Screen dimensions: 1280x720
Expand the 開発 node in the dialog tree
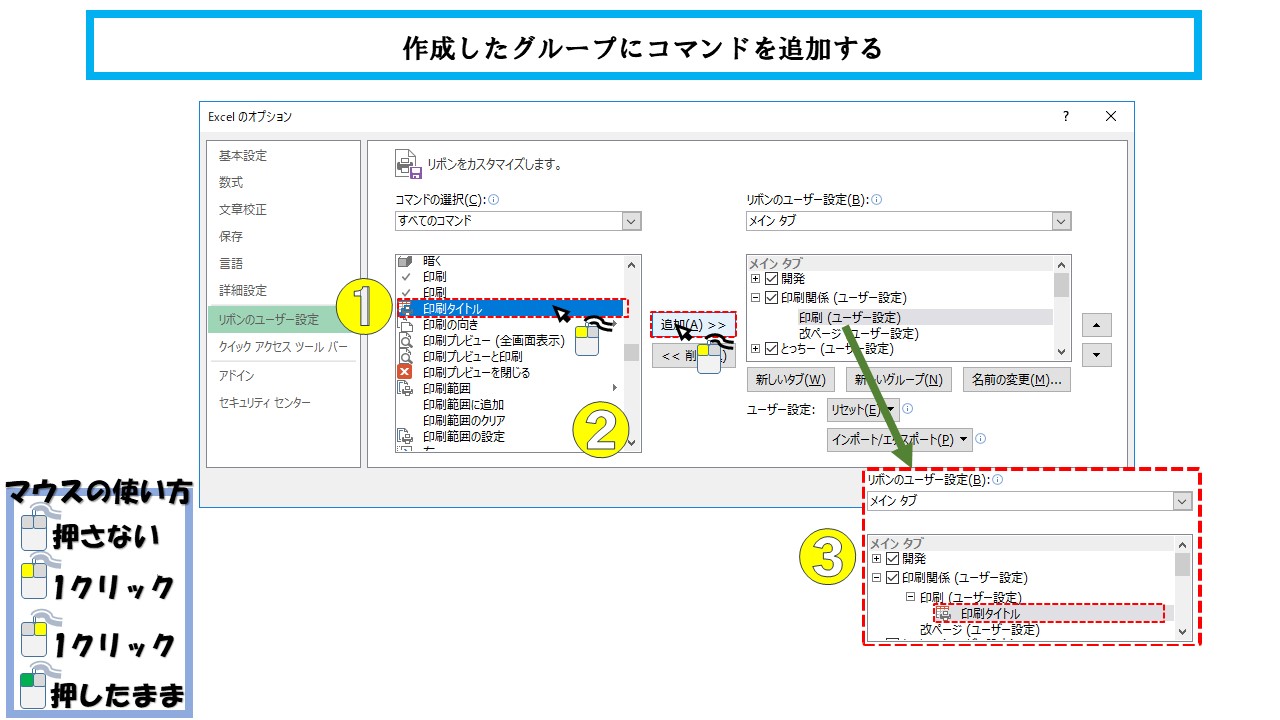(x=756, y=279)
